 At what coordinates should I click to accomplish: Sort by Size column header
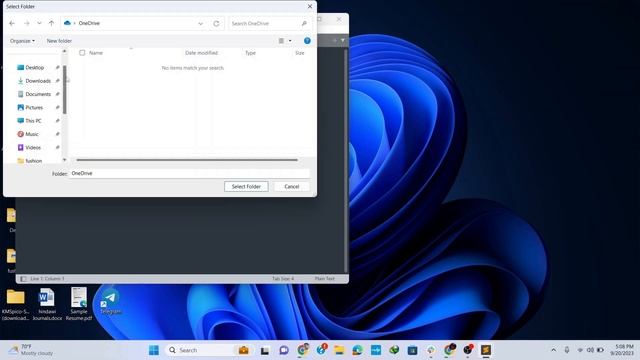pos(300,53)
